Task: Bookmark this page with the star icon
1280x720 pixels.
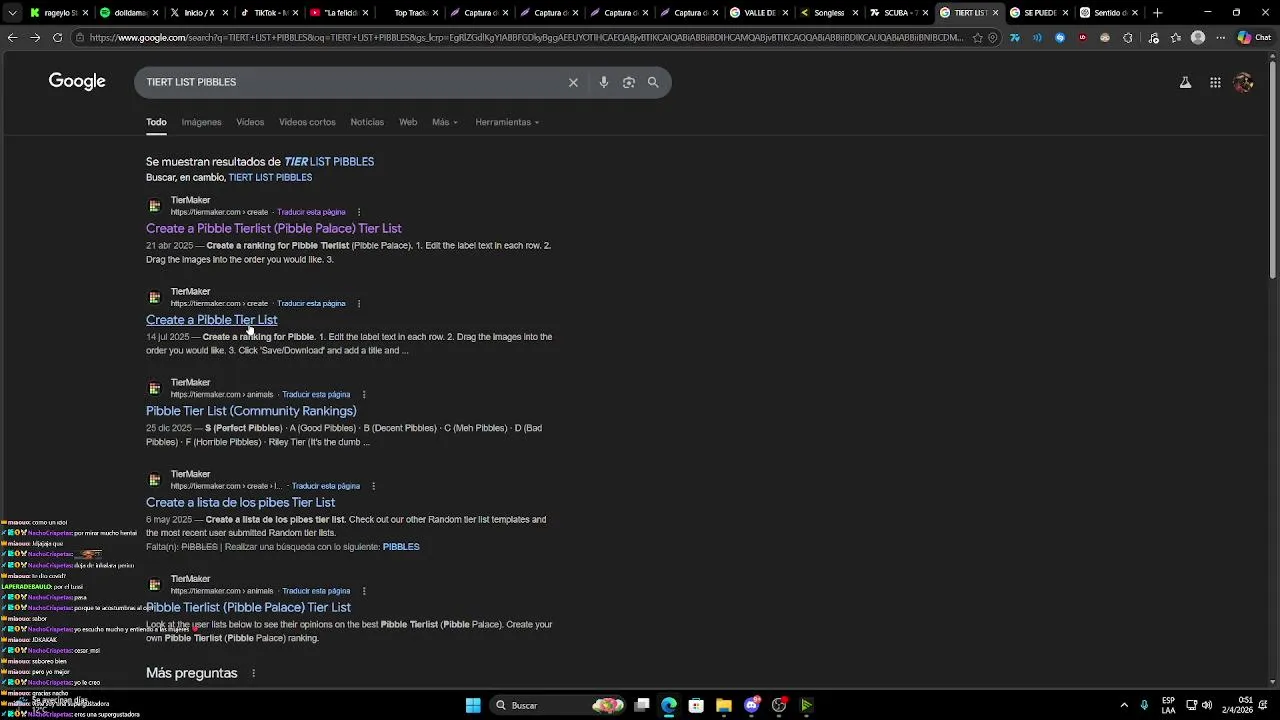Action: 977,38
